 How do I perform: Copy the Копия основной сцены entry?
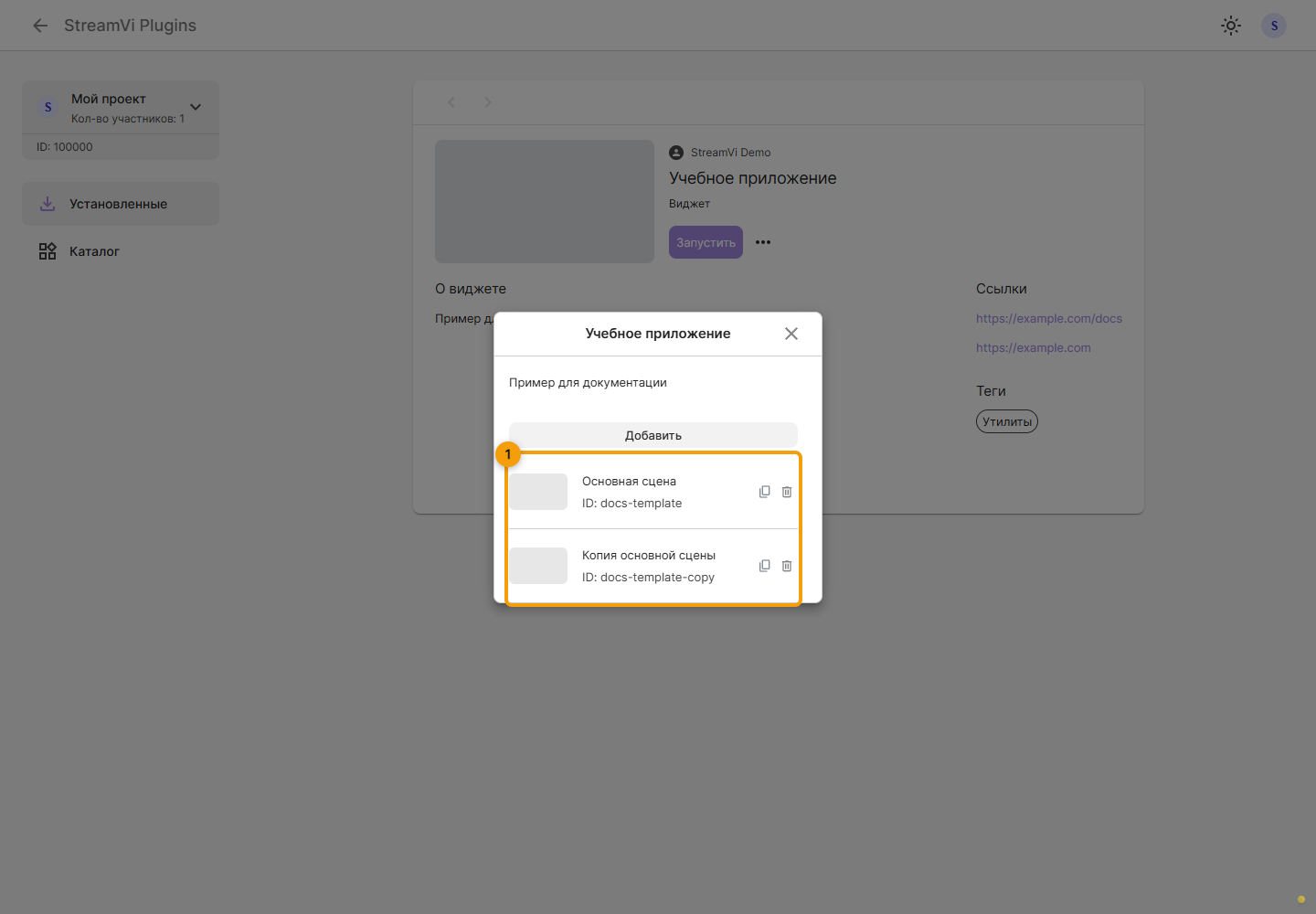(x=765, y=566)
